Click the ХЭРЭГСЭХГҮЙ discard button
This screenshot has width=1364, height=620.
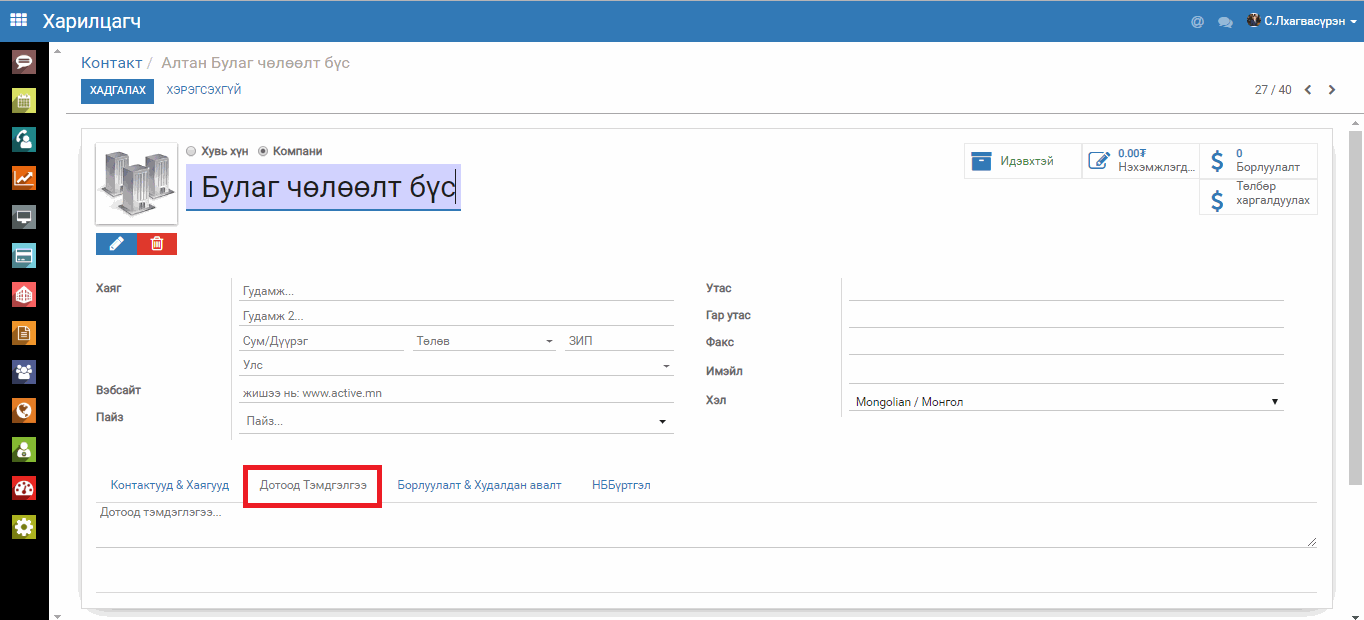pyautogui.click(x=204, y=91)
